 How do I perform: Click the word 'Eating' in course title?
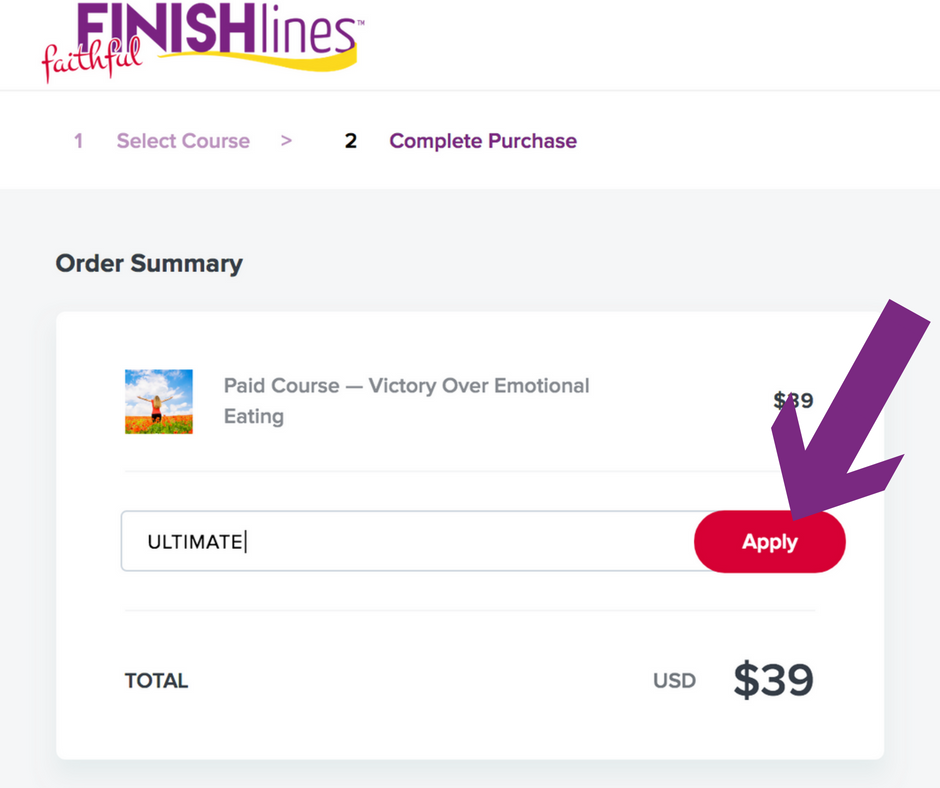pos(254,416)
